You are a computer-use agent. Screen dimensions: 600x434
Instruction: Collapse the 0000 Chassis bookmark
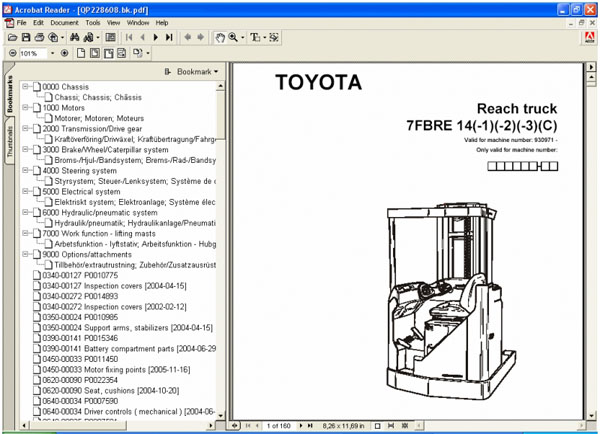(x=25, y=86)
